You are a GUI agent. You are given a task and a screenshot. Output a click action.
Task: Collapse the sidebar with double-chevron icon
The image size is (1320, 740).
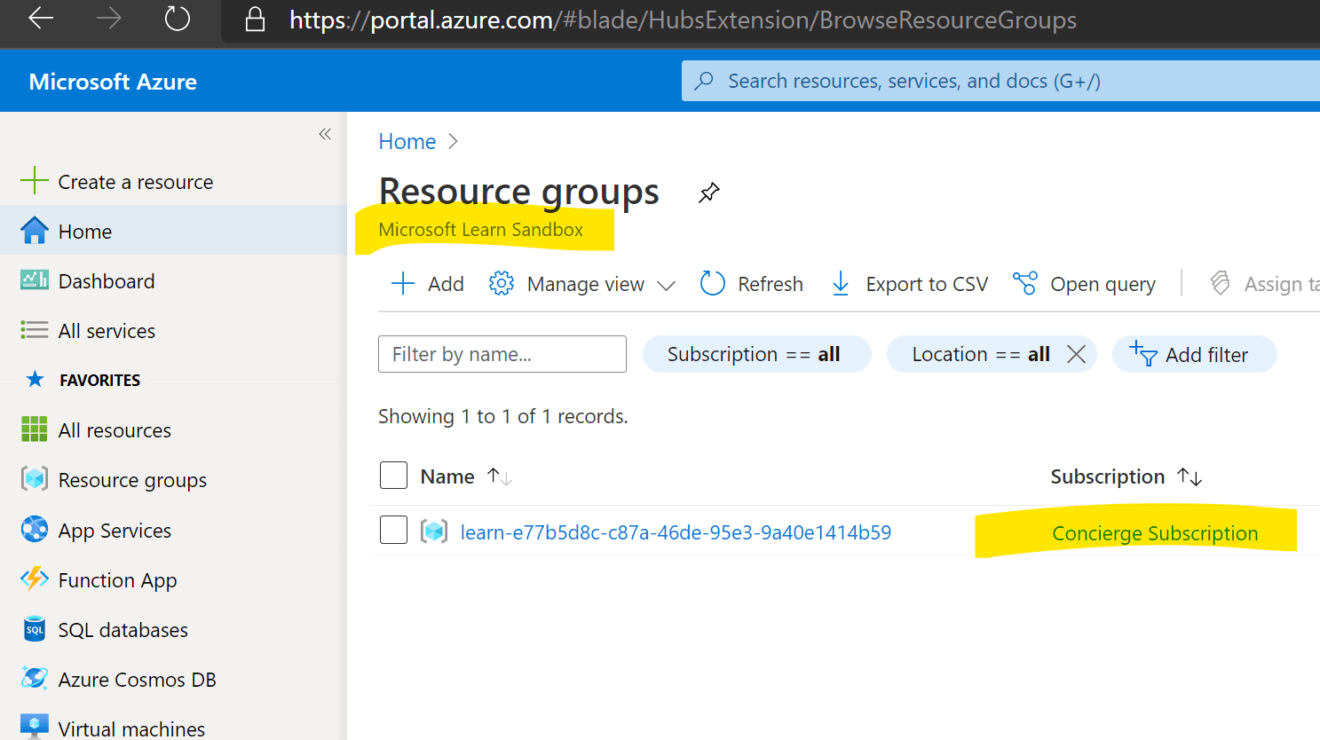tap(325, 134)
